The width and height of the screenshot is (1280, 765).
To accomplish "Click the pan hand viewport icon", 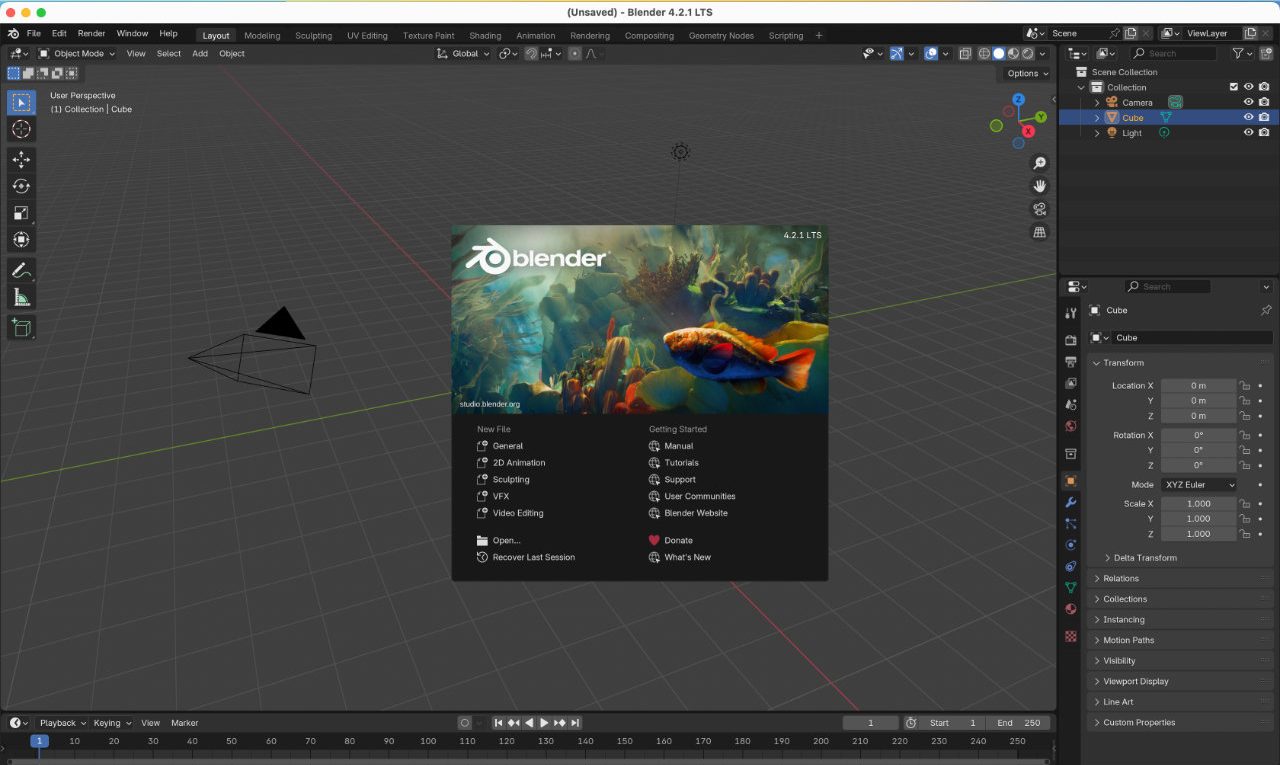I will (1040, 186).
